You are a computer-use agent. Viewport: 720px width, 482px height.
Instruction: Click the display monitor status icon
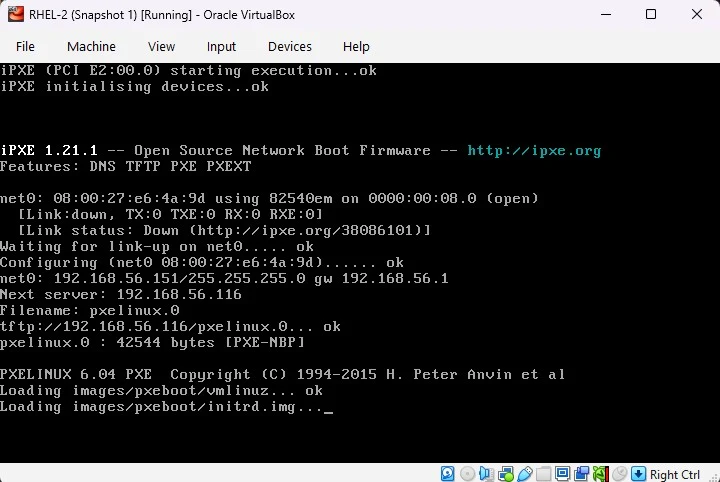tap(562, 474)
